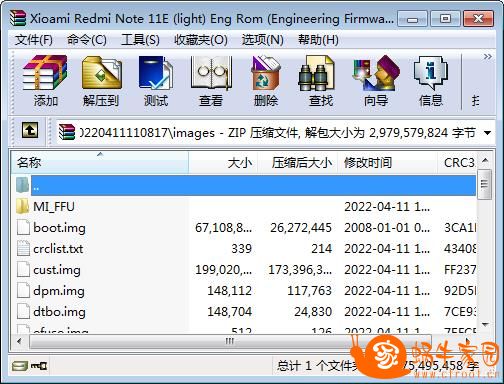
Task: Open the 工具(S) menu
Action: click(x=140, y=40)
